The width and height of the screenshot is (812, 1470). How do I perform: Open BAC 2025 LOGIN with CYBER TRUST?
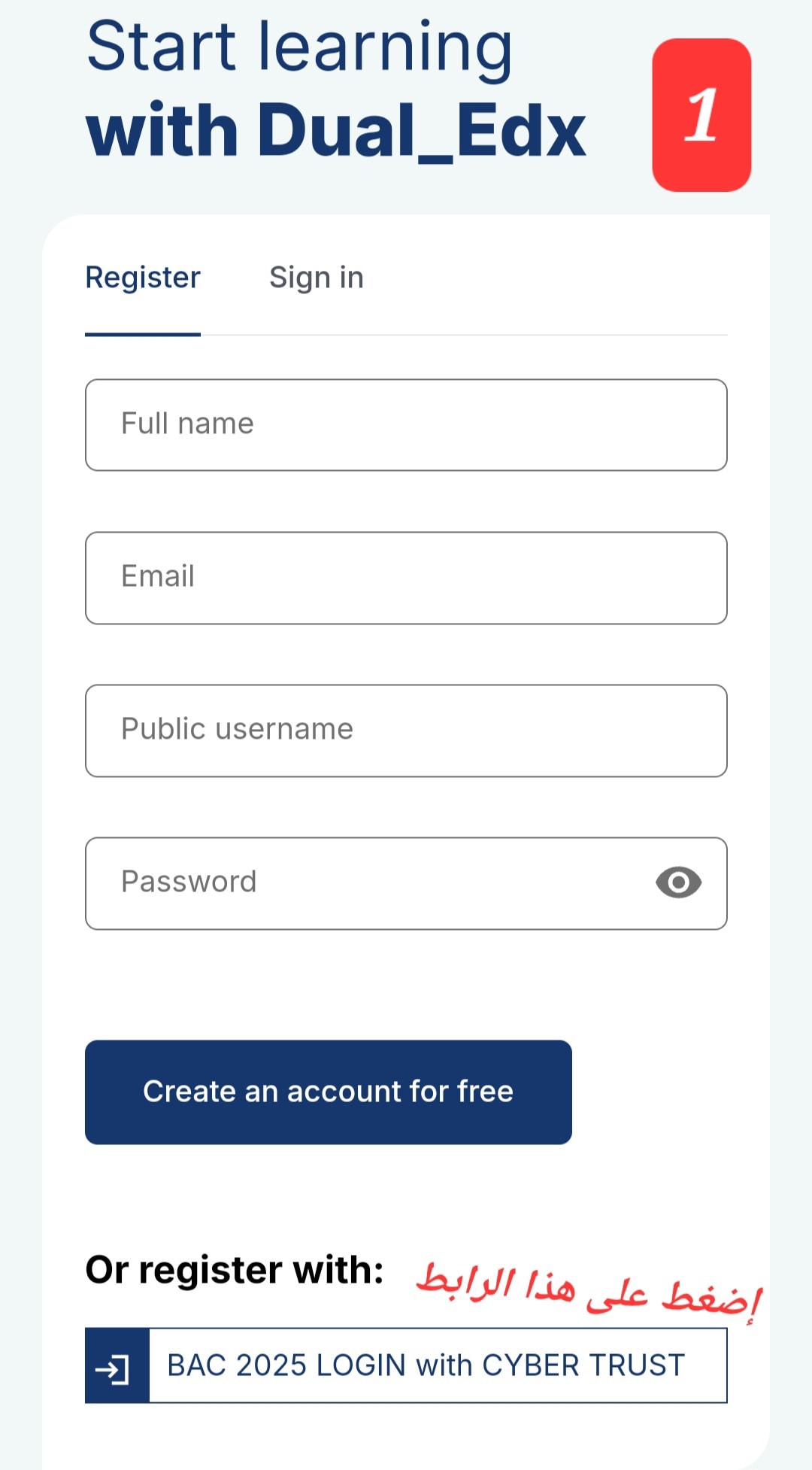406,1365
